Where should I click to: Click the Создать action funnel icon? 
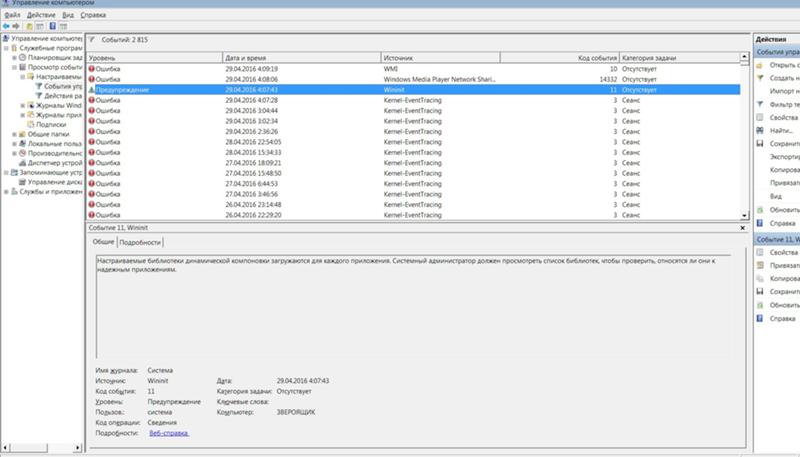point(760,78)
